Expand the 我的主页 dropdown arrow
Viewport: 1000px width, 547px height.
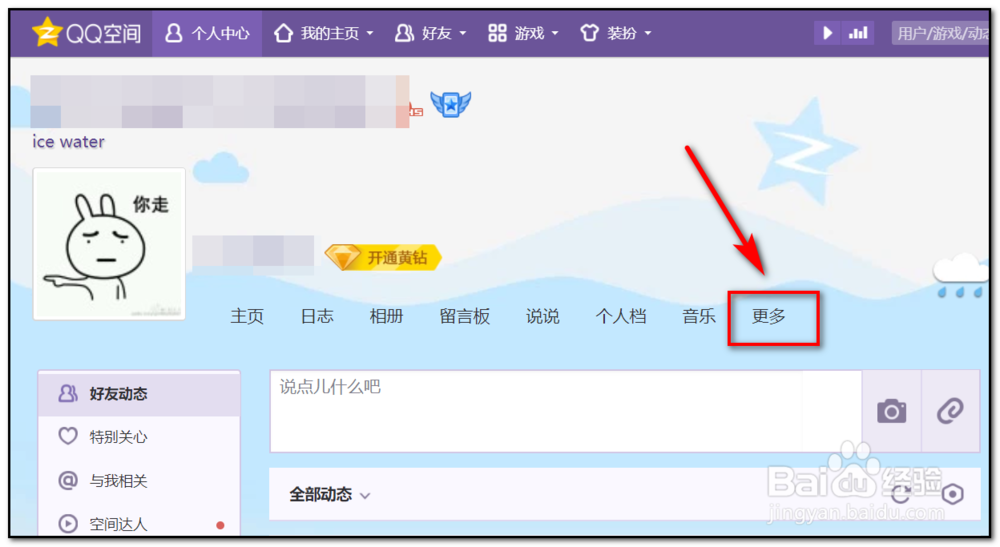[x=370, y=33]
